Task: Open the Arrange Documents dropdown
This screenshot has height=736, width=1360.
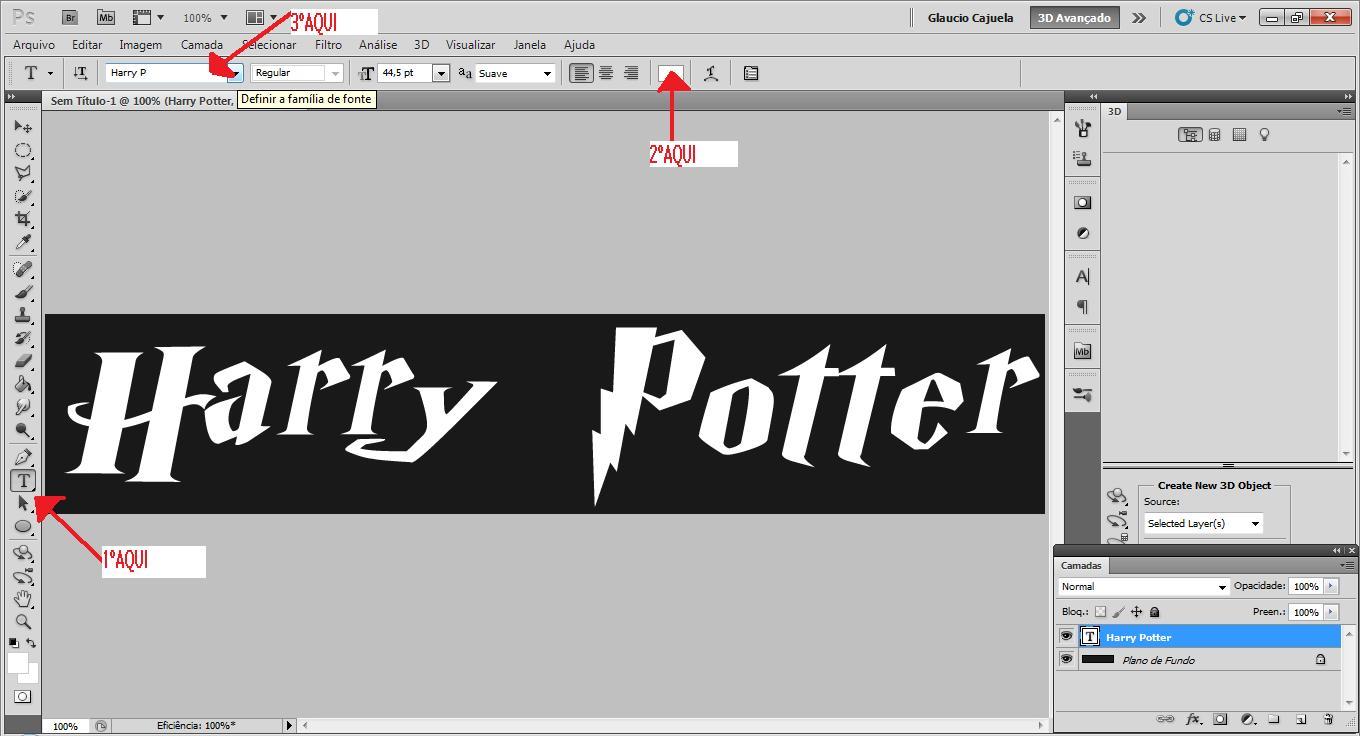Action: pyautogui.click(x=262, y=17)
